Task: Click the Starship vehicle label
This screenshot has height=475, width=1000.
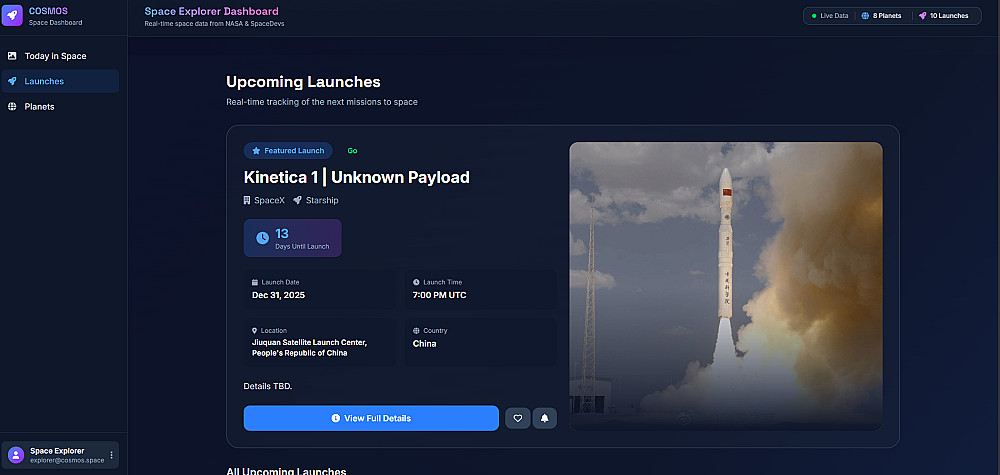Action: click(322, 201)
